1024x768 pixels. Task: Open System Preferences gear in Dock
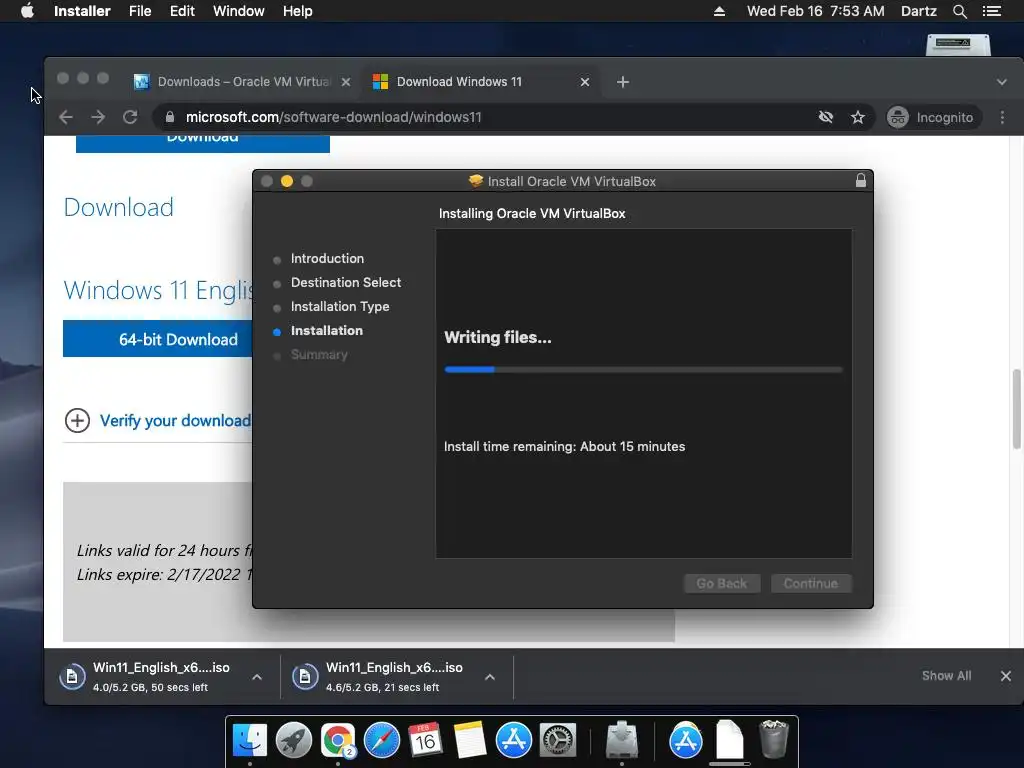pos(557,740)
